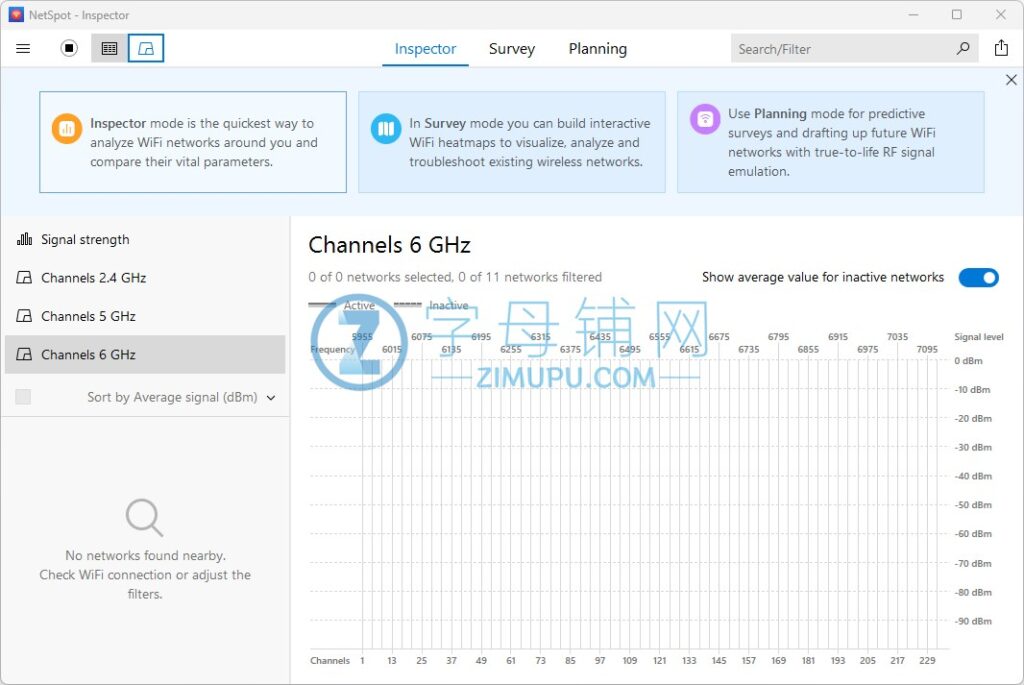The height and width of the screenshot is (685, 1024).
Task: Click the 'Signal level' axis title
Action: (978, 337)
